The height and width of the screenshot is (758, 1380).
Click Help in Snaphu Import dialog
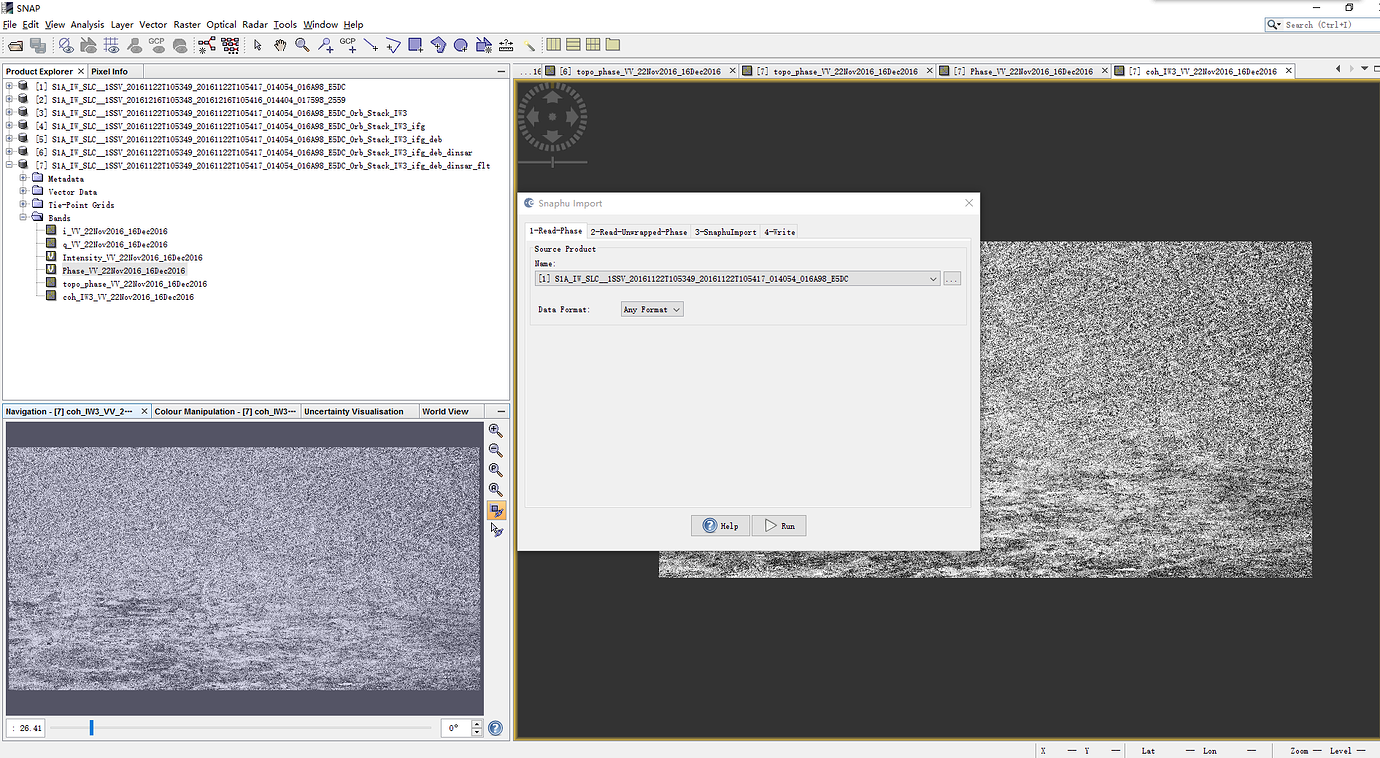click(x=720, y=526)
